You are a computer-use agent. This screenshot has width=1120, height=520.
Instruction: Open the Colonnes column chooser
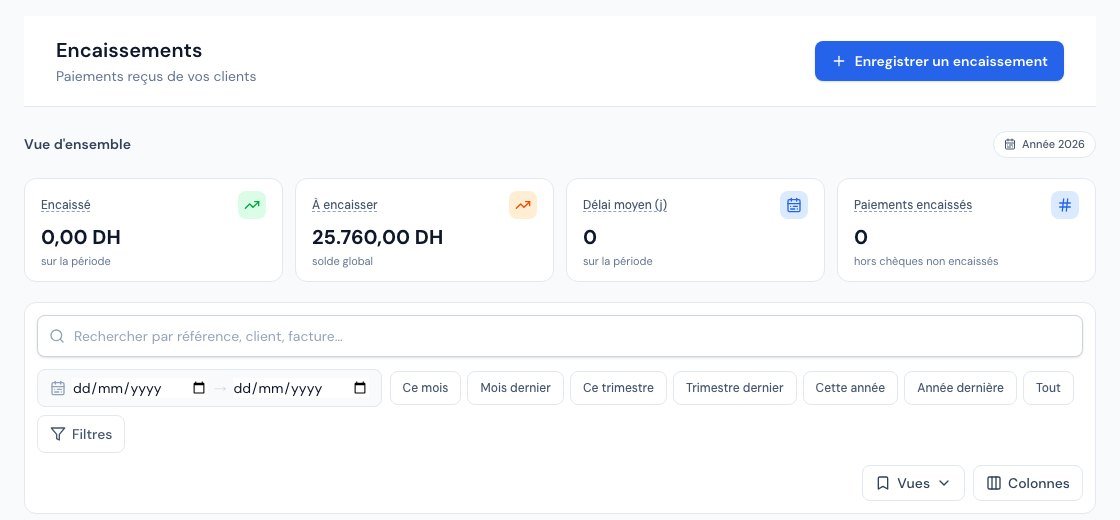tap(1028, 484)
